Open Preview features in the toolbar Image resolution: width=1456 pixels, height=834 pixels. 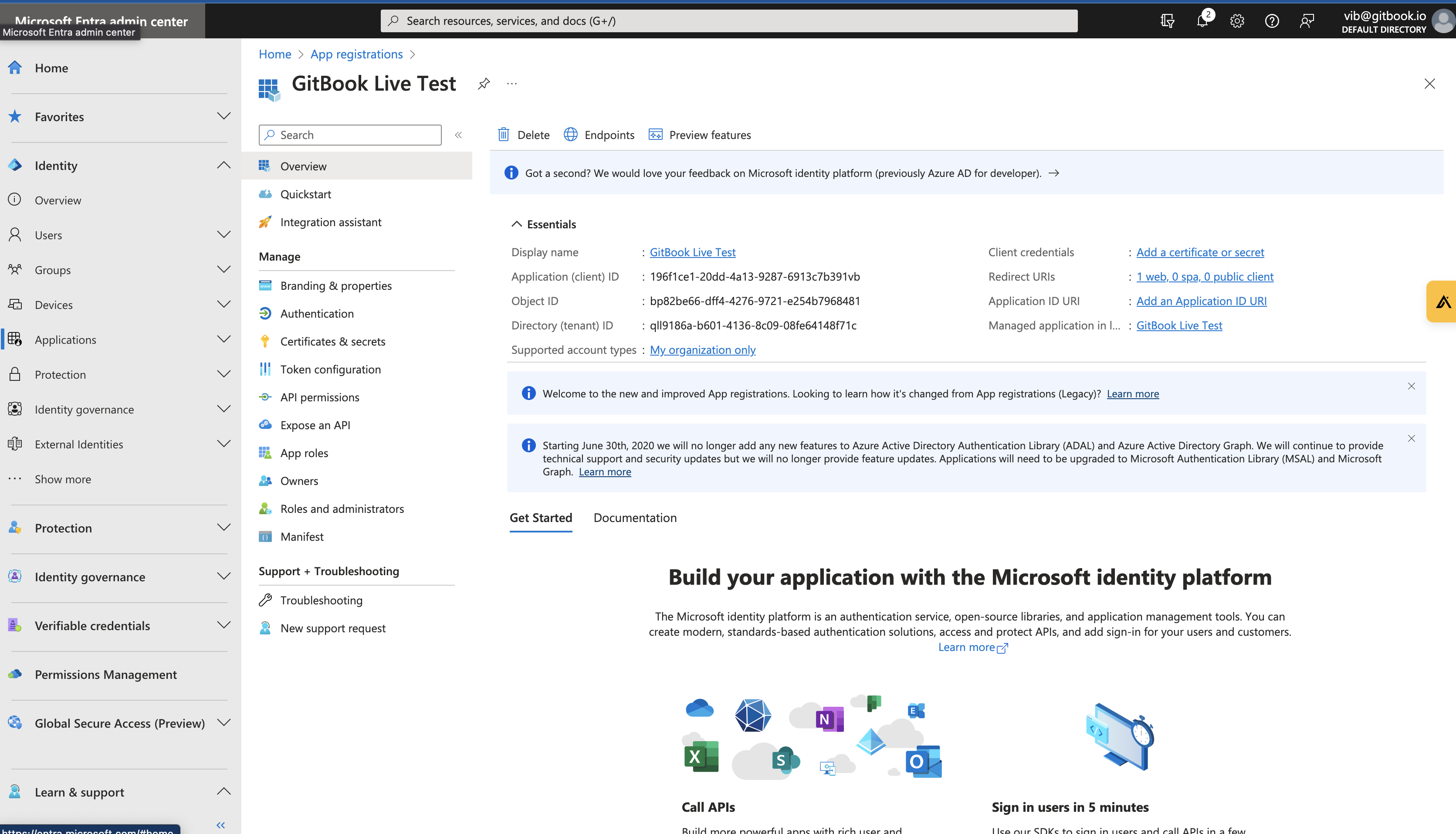[x=700, y=135]
